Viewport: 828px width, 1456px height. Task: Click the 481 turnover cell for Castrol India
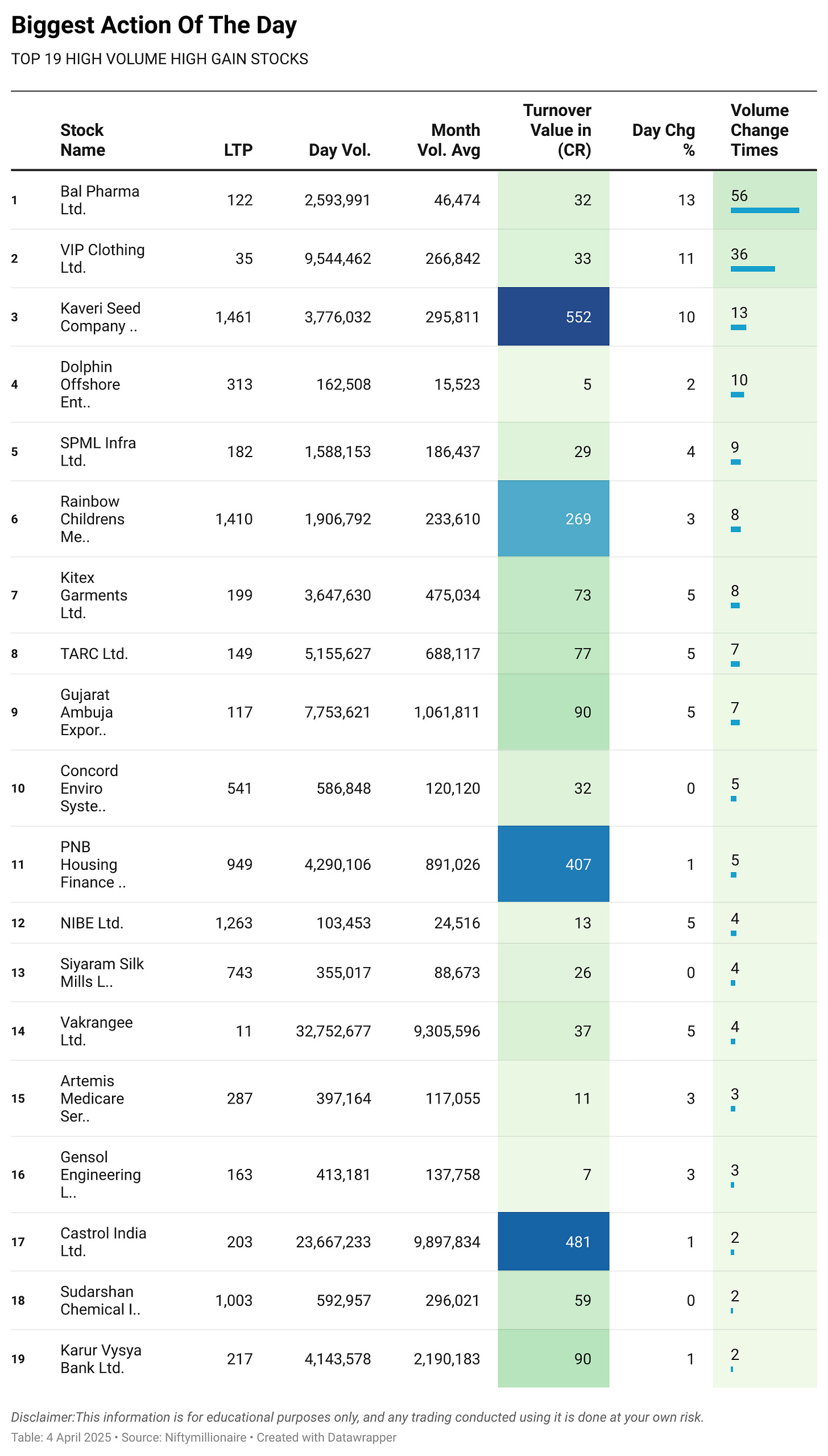coord(553,1242)
